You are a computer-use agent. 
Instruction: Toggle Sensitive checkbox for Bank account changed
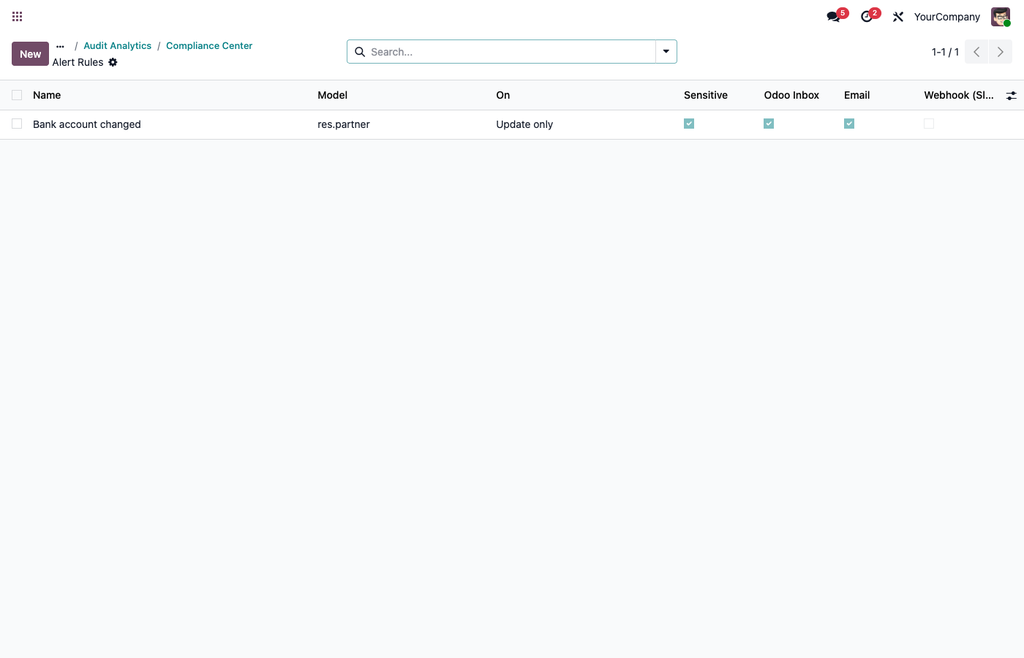[x=689, y=123]
